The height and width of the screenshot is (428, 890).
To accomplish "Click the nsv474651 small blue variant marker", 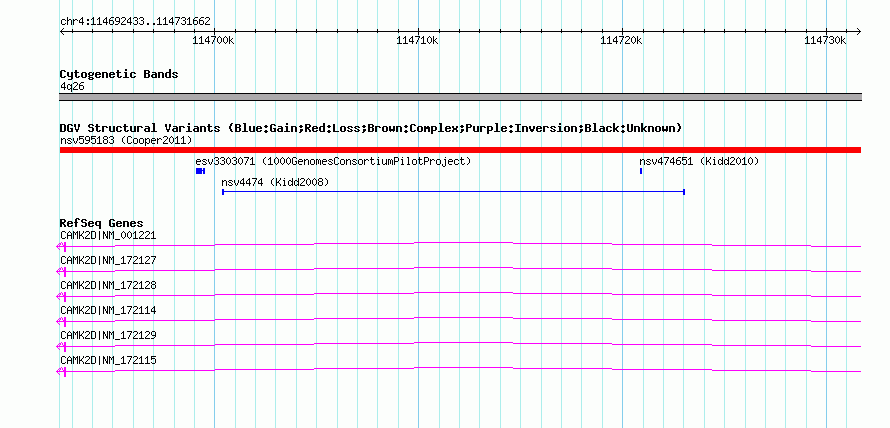I will 641,171.
